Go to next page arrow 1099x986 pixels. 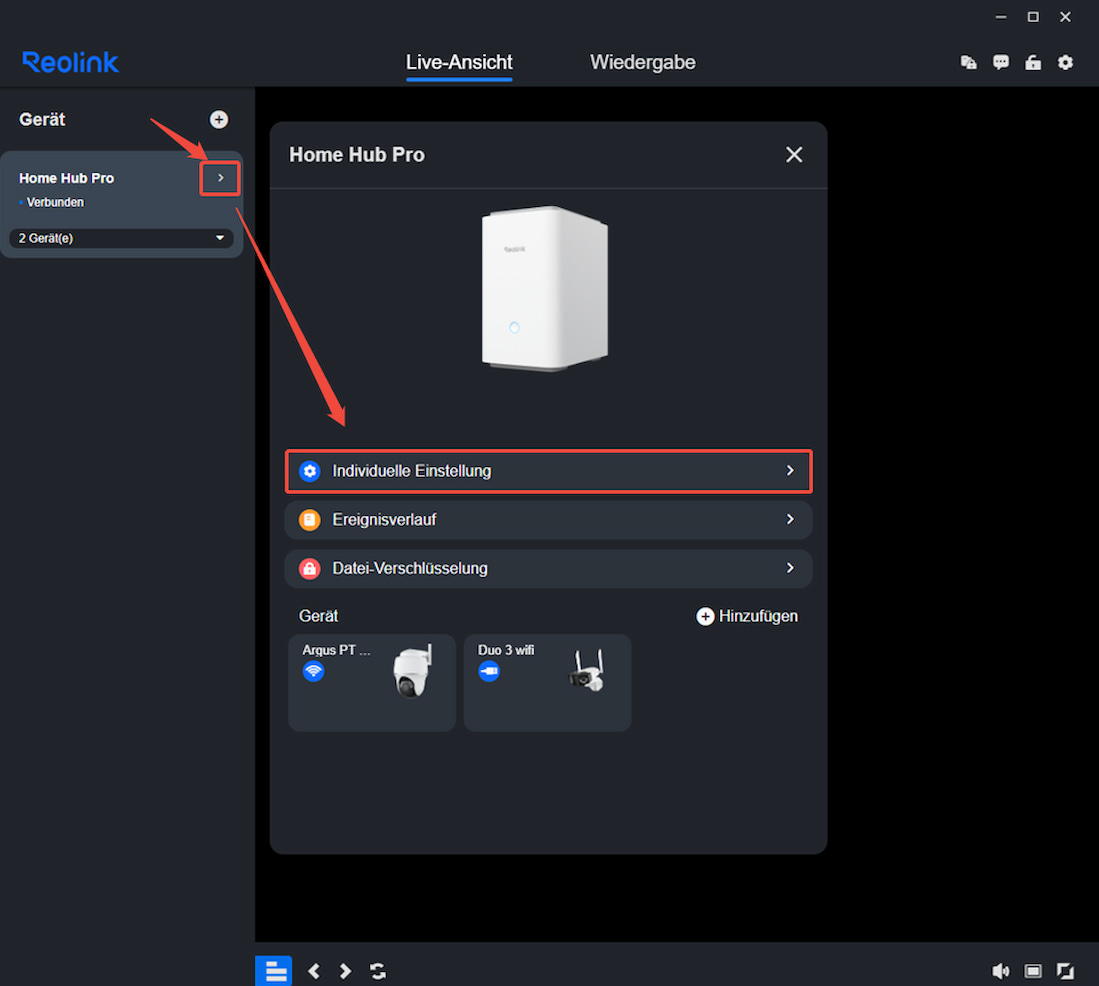pyautogui.click(x=345, y=971)
